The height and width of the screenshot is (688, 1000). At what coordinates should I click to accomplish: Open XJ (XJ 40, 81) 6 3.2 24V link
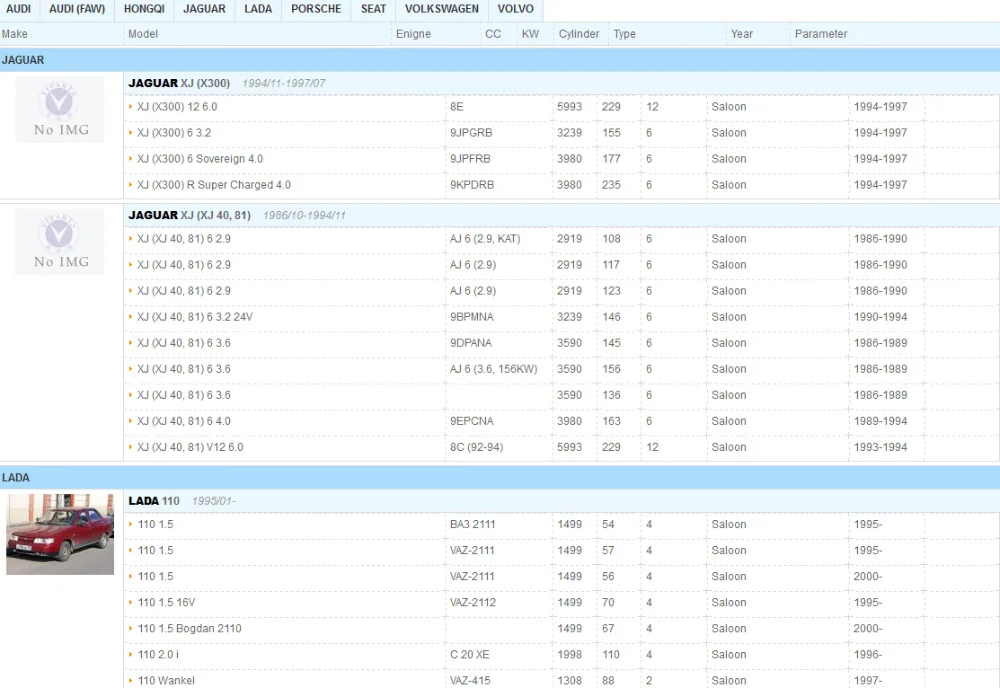(195, 317)
